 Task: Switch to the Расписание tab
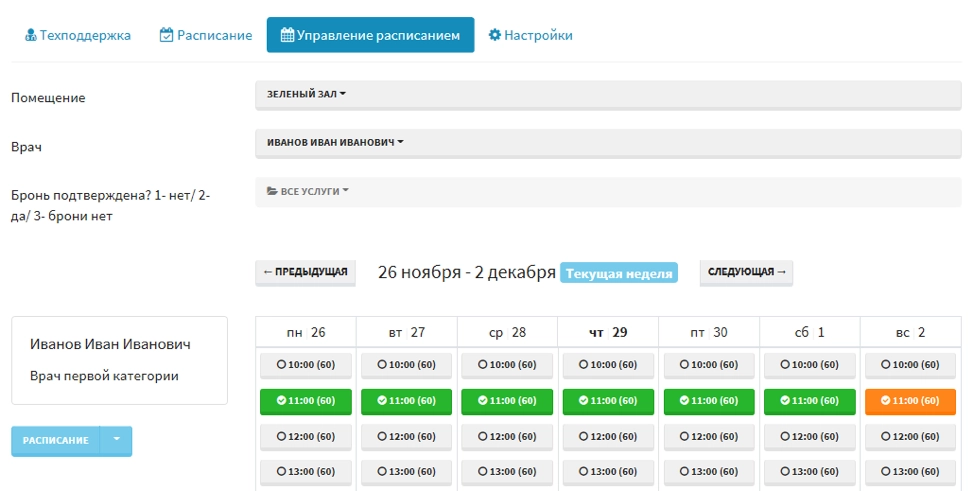(x=205, y=35)
